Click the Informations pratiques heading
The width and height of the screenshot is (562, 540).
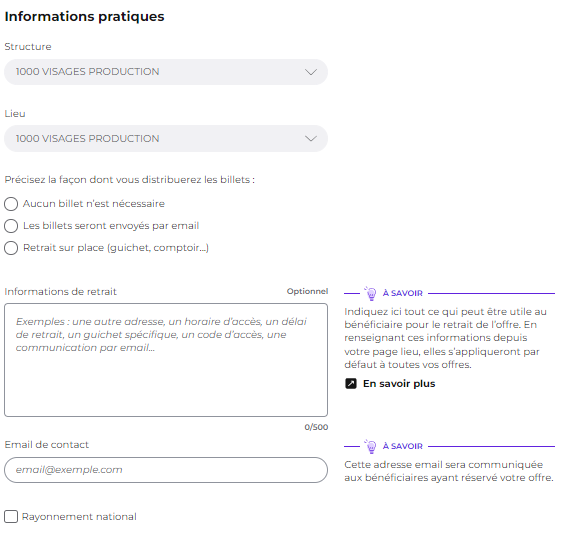tap(84, 16)
